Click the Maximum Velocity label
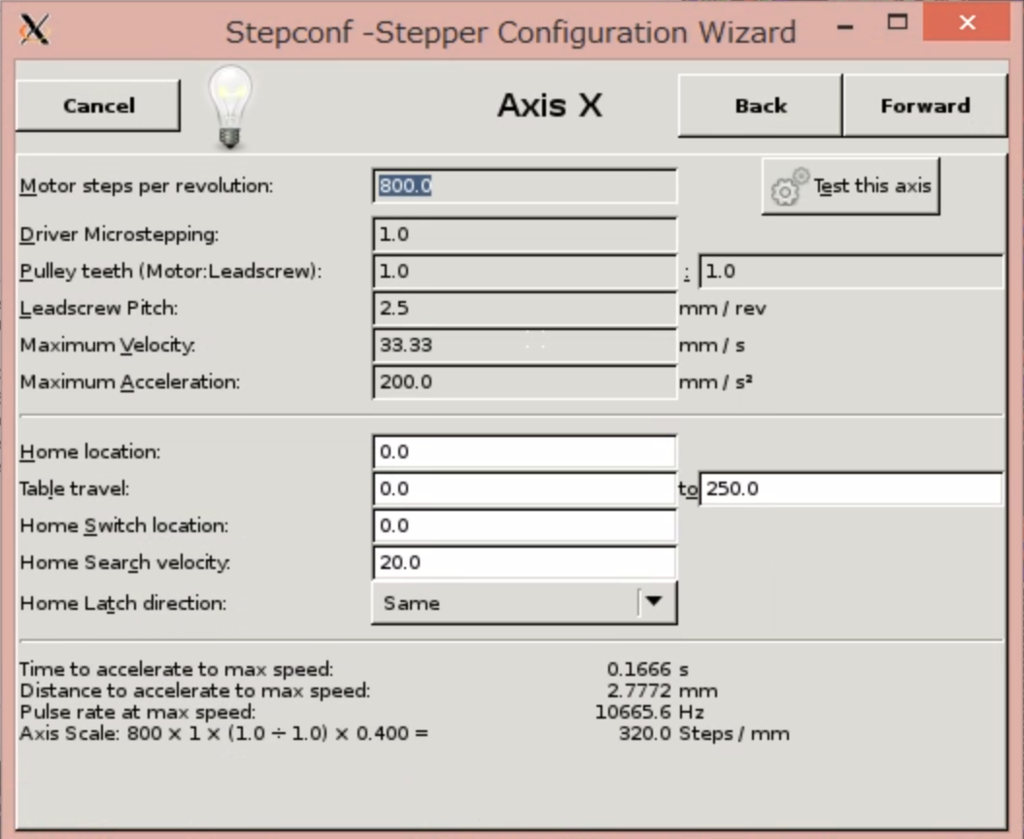 [107, 345]
